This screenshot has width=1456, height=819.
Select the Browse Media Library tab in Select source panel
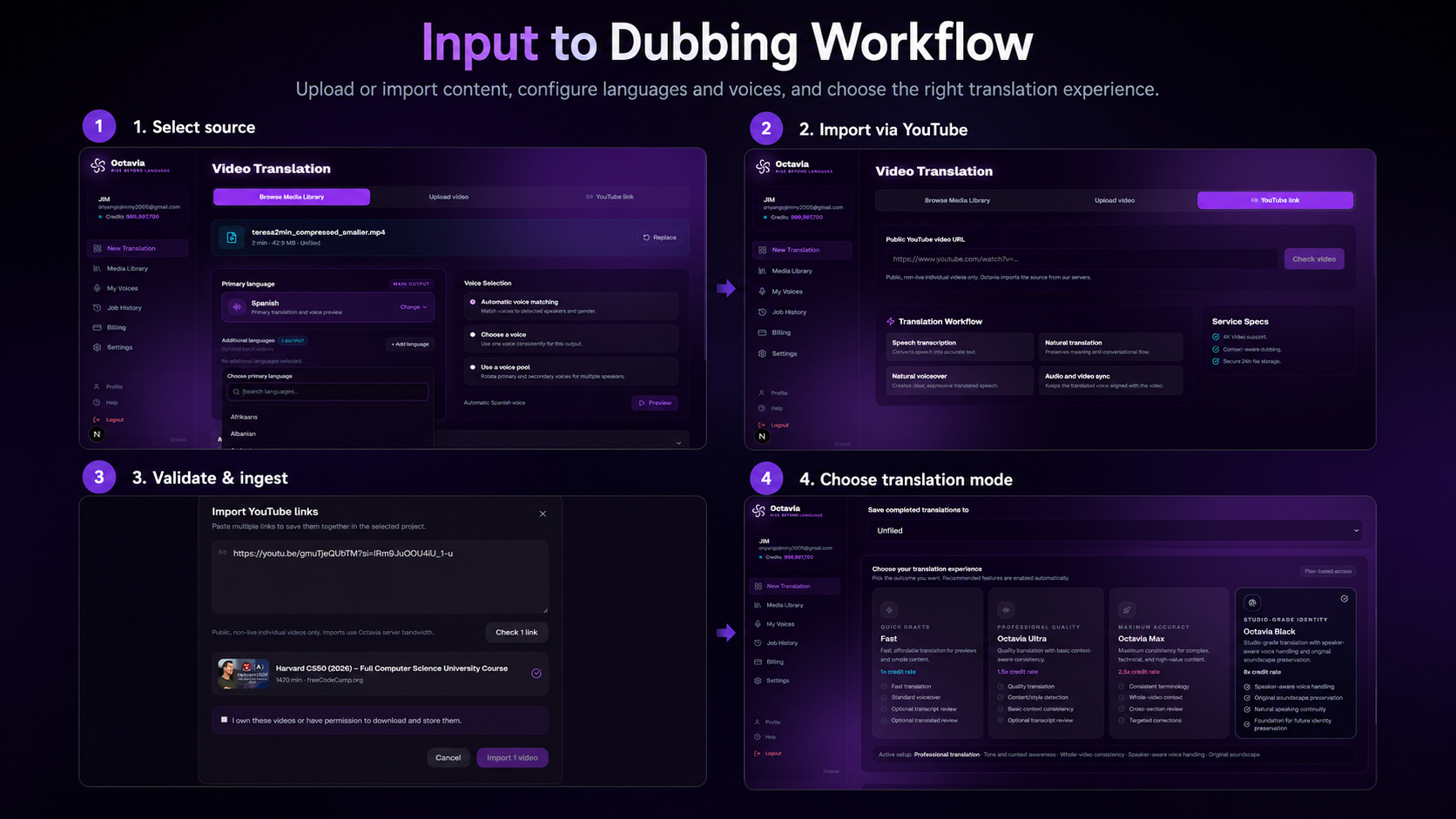tap(292, 198)
